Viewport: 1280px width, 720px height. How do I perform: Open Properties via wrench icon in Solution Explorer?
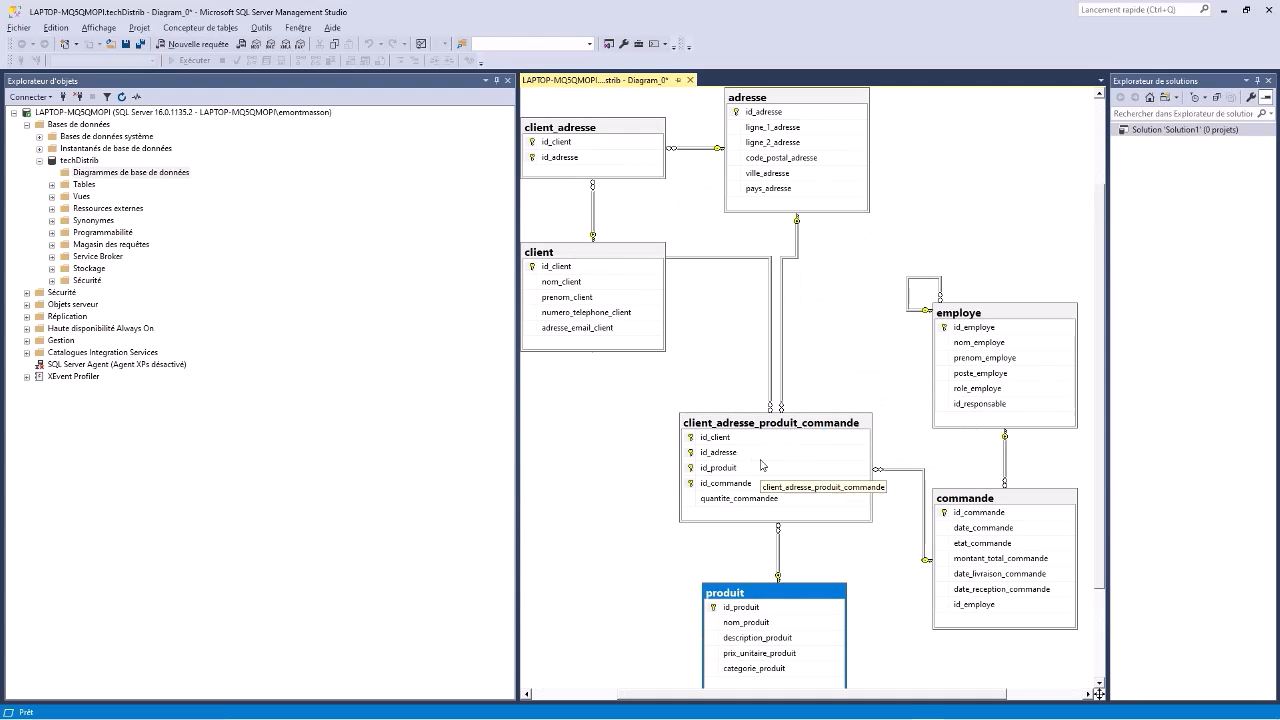1251,97
